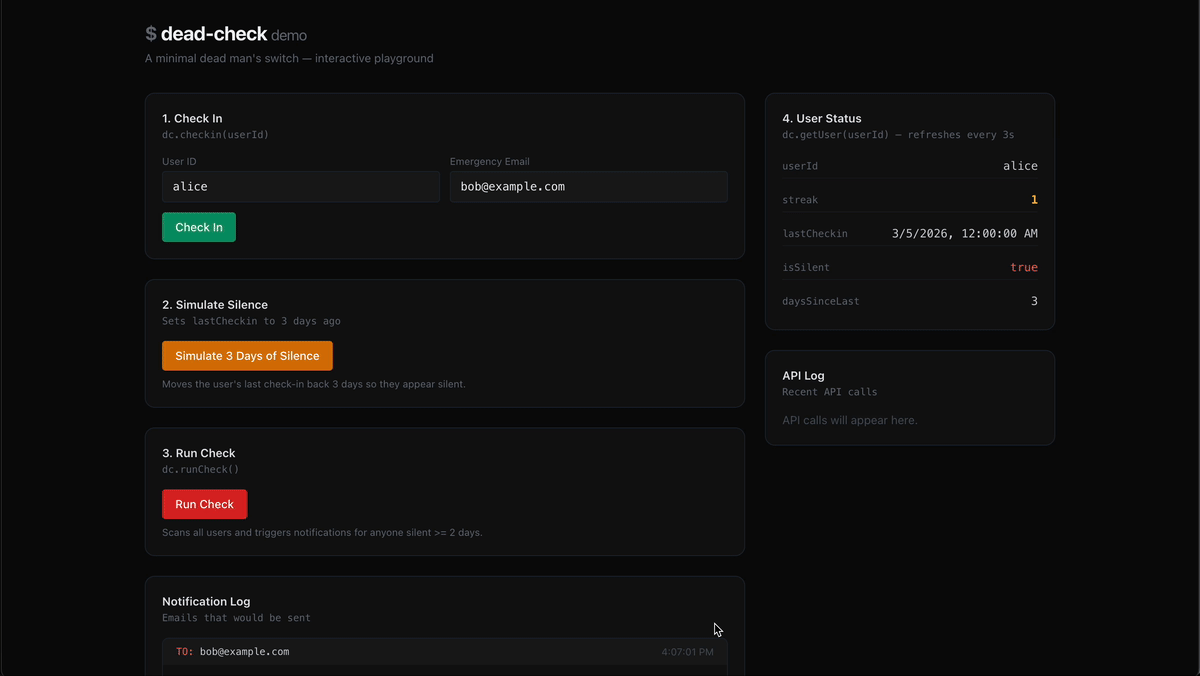
Task: Click the lastCheckin date value 3/5/2026
Action: 965,234
